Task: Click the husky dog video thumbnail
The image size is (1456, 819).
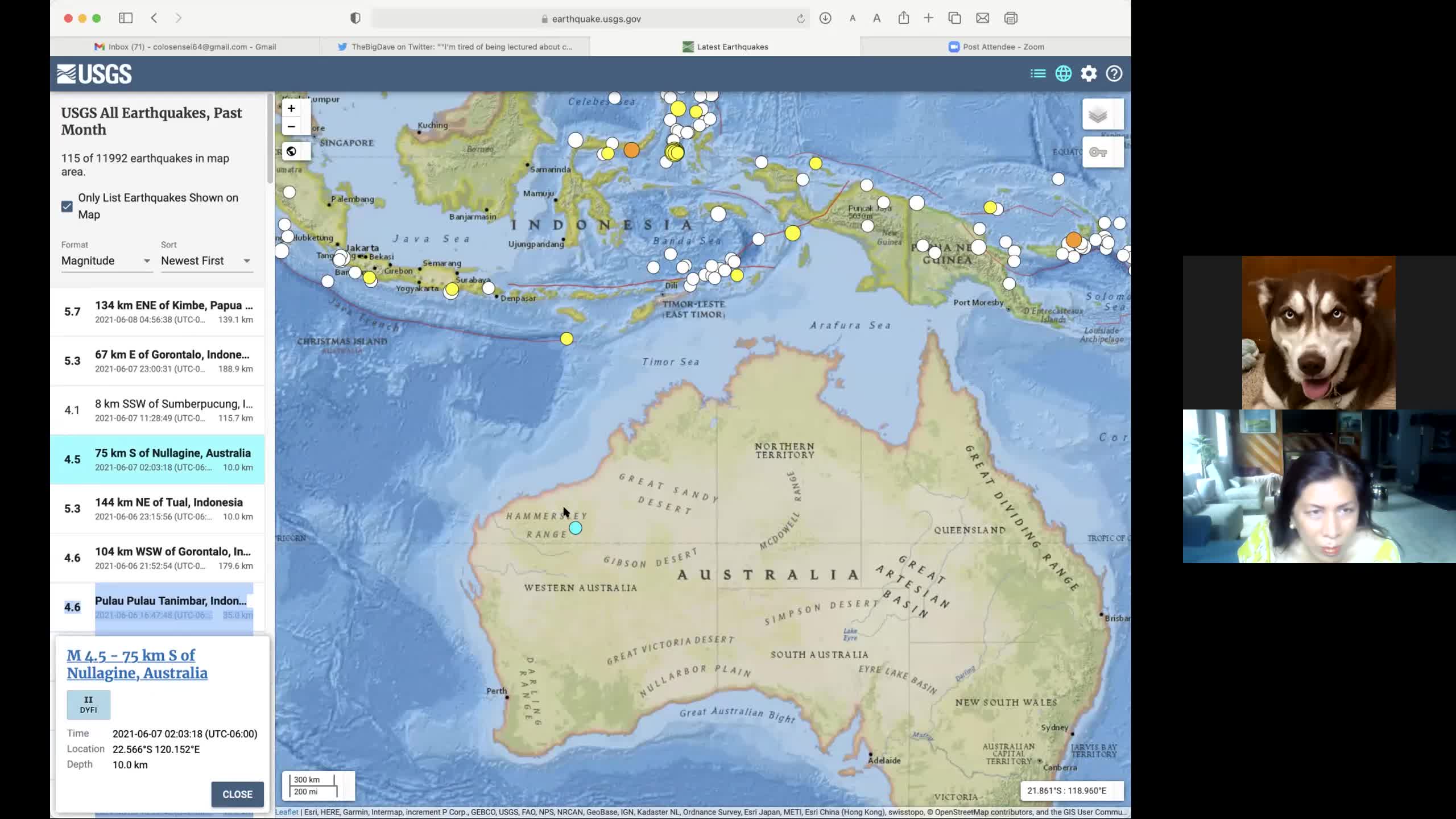Action: point(1318,333)
